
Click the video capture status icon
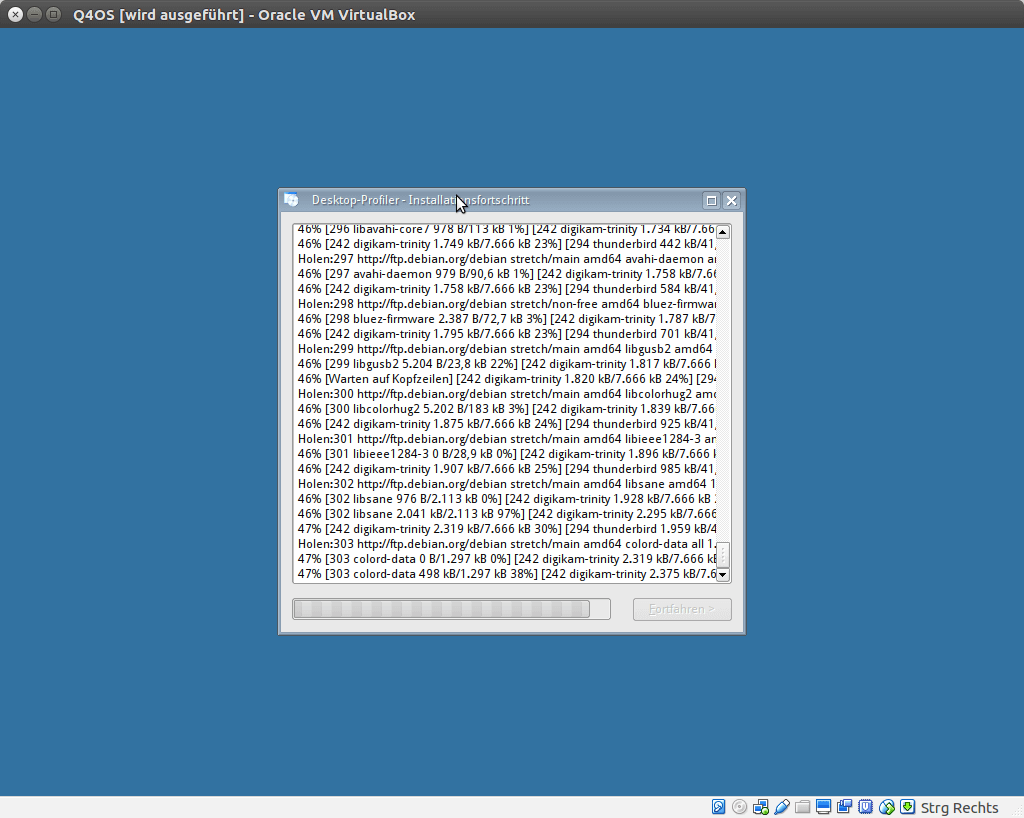point(845,807)
